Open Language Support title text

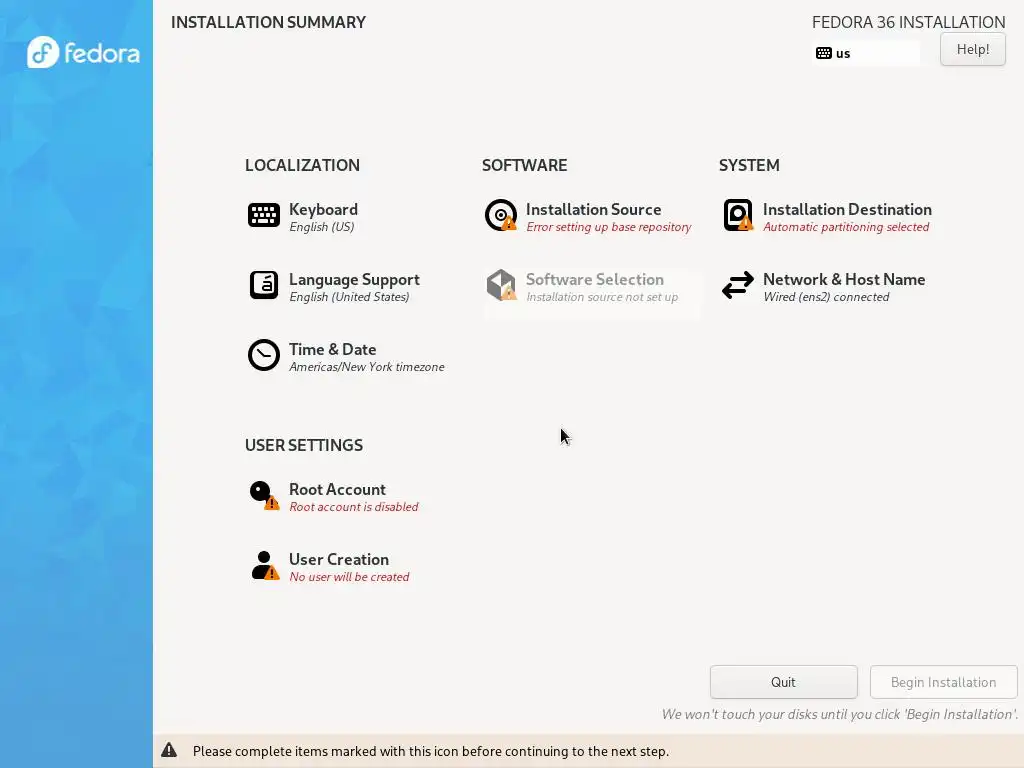(354, 280)
